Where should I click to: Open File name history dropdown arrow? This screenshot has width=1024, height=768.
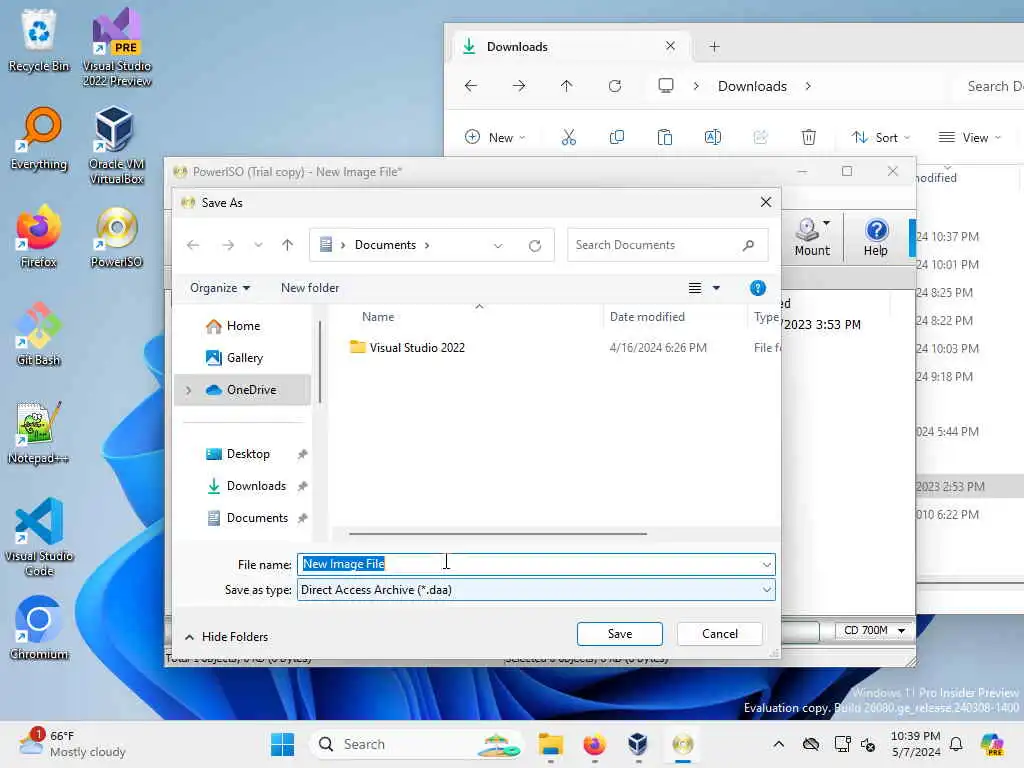point(767,564)
